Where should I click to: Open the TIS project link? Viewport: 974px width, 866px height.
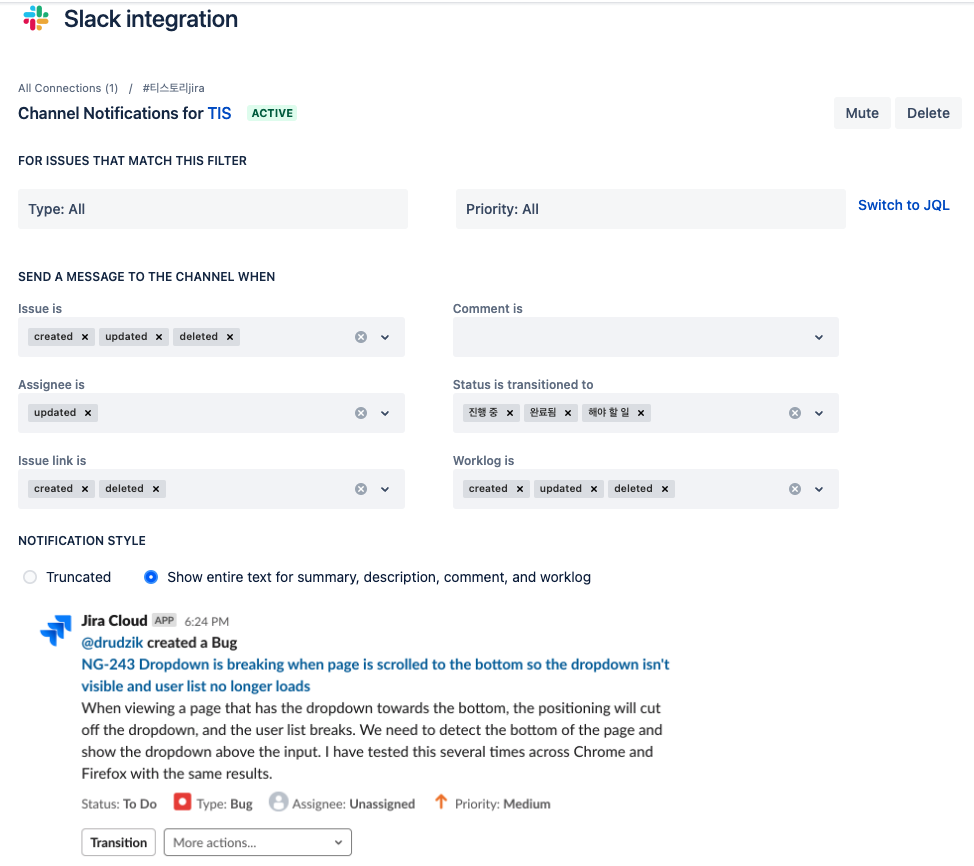(x=219, y=113)
